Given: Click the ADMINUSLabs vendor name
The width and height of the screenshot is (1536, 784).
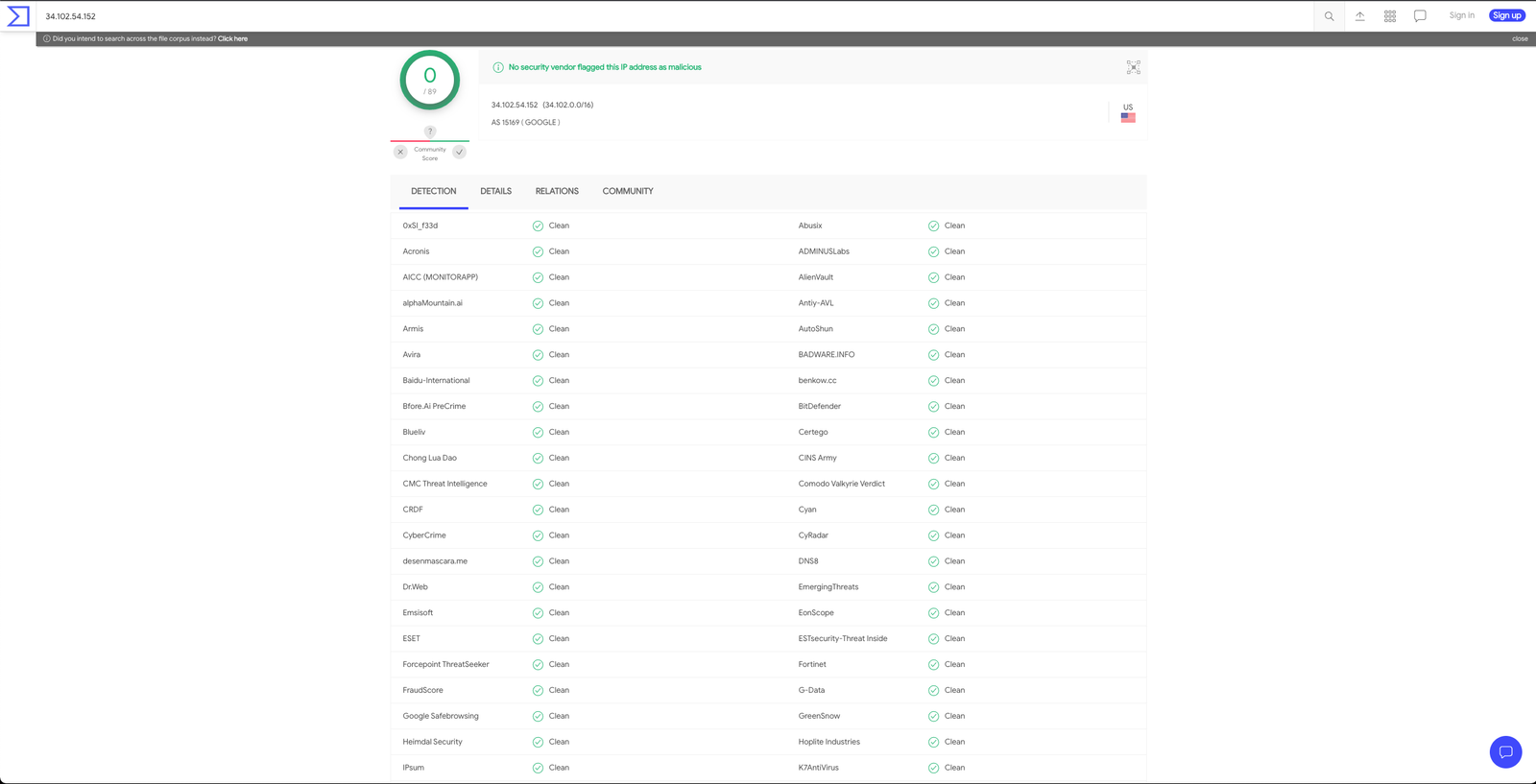Looking at the screenshot, I should click(x=824, y=251).
